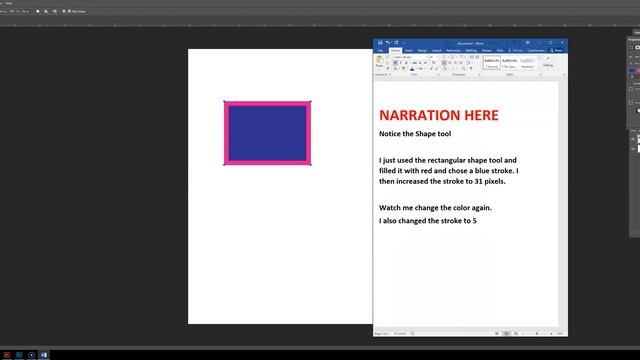The image size is (640, 360).
Task: Open the font name combo box
Action: click(409, 57)
